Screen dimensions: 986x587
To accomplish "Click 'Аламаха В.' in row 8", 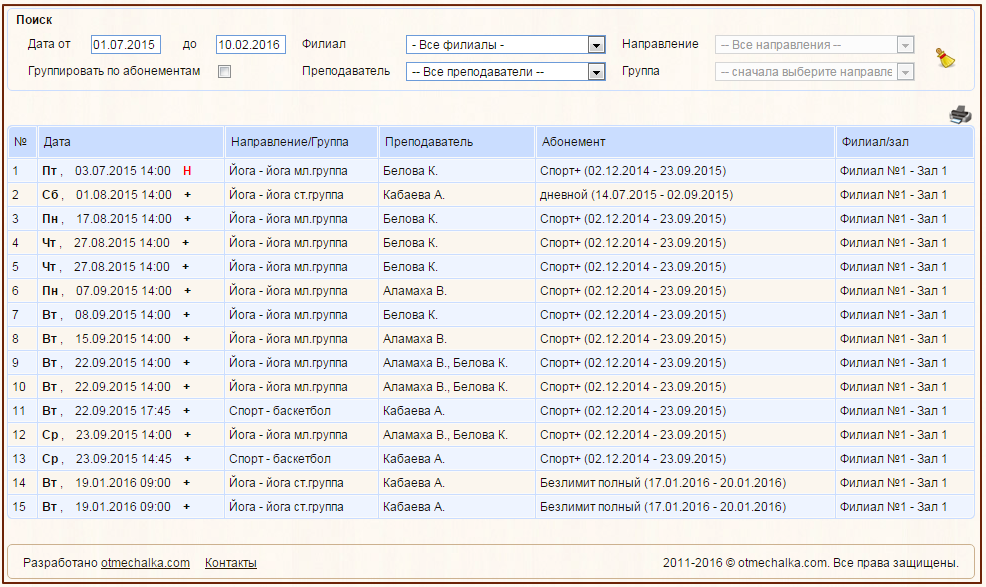I will coord(415,338).
